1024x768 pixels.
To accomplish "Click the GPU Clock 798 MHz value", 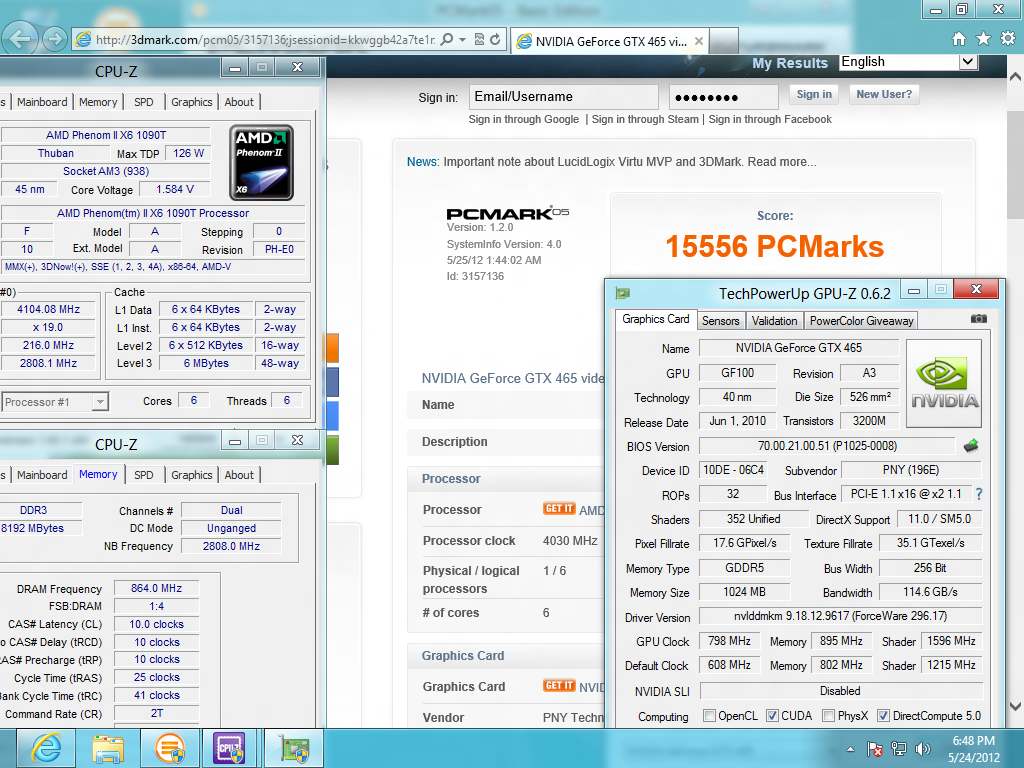I will pyautogui.click(x=729, y=641).
